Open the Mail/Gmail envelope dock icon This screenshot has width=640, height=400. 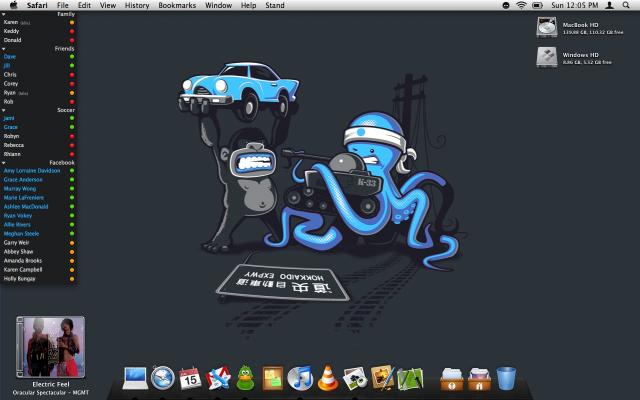point(218,378)
